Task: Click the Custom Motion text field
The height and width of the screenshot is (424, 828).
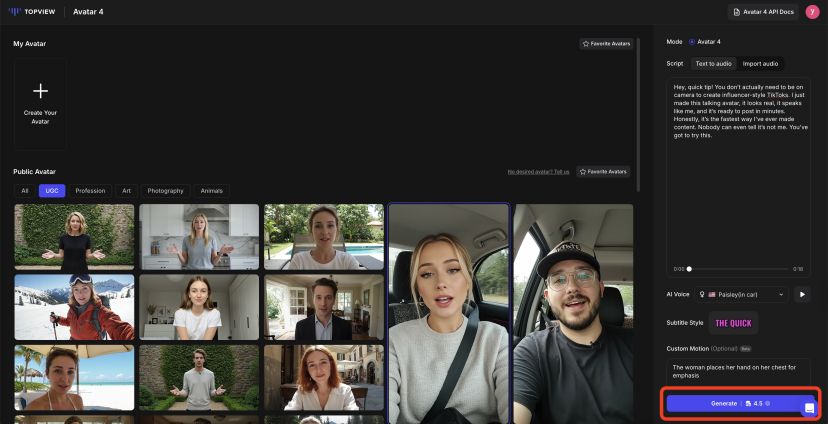Action: tap(738, 371)
